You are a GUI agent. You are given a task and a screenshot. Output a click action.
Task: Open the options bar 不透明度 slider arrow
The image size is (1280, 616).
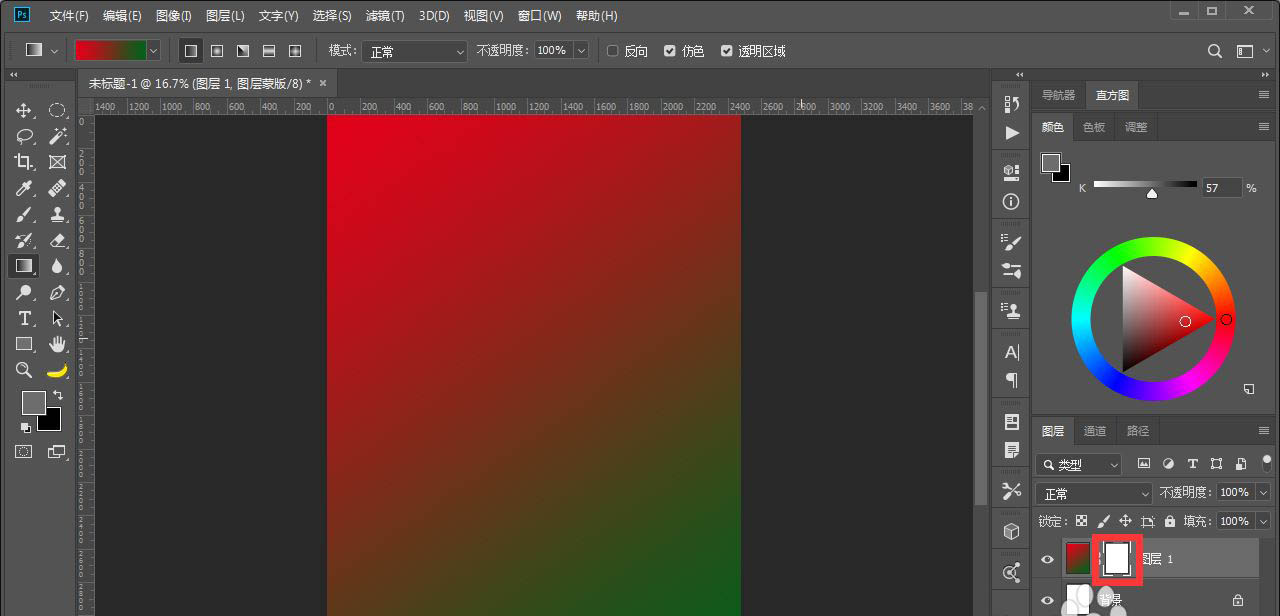(x=582, y=51)
